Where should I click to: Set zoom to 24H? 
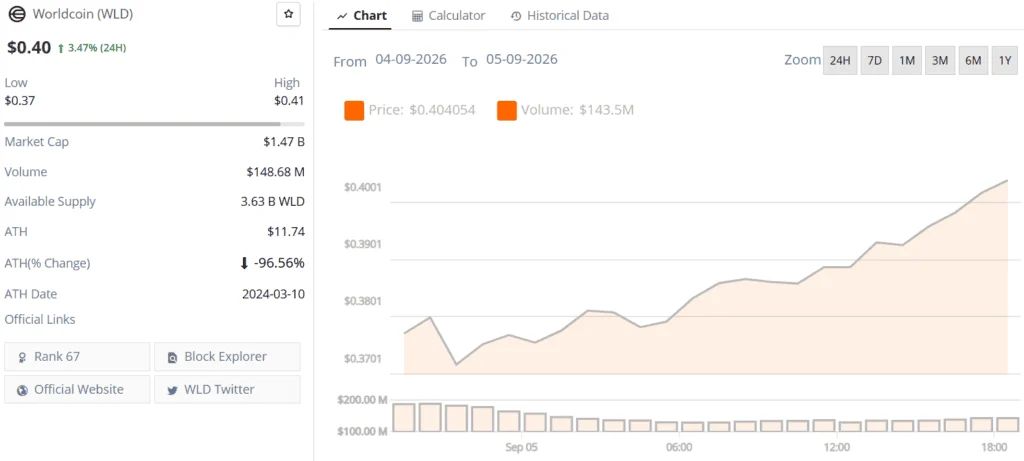point(840,61)
